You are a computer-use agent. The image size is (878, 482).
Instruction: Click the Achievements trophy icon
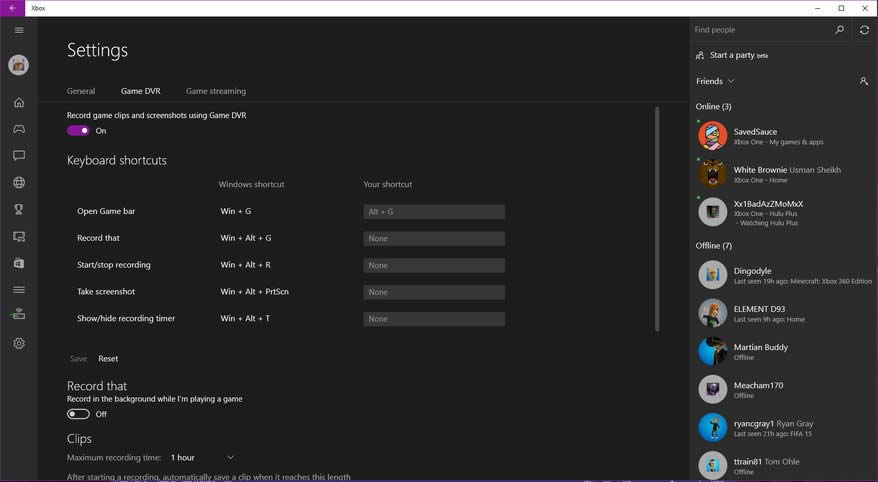pyautogui.click(x=18, y=210)
